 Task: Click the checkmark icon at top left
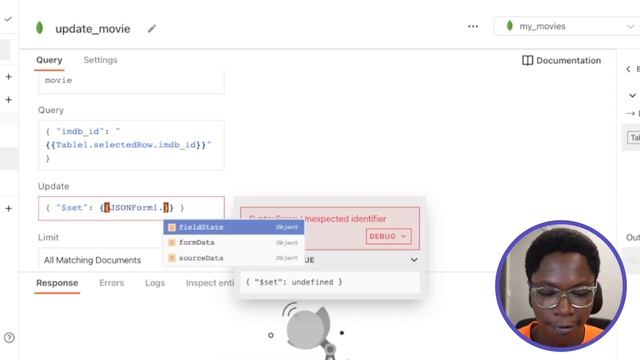tap(8, 19)
